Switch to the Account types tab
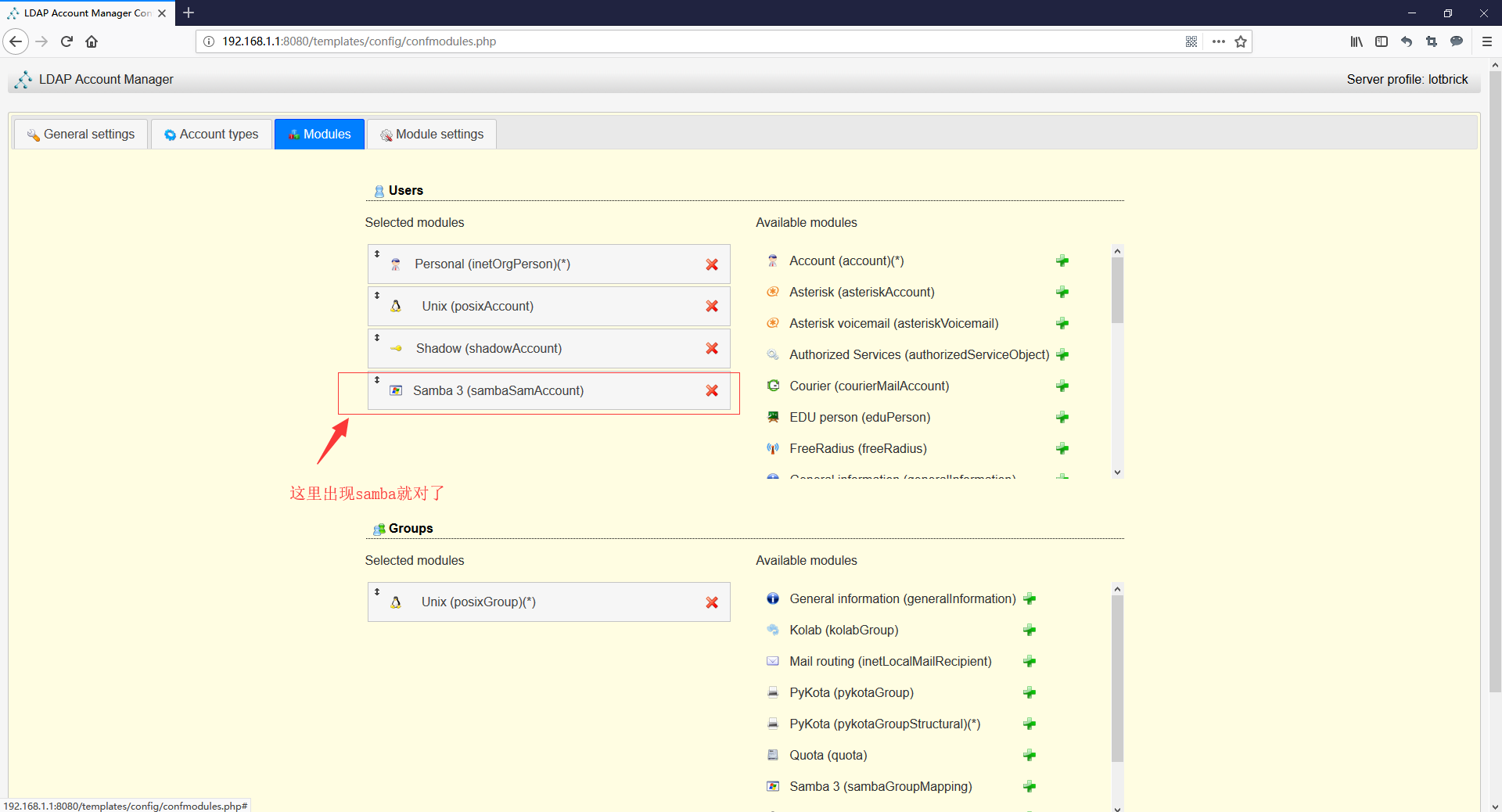Screen dimensions: 1502x812 pyautogui.click(x=211, y=135)
